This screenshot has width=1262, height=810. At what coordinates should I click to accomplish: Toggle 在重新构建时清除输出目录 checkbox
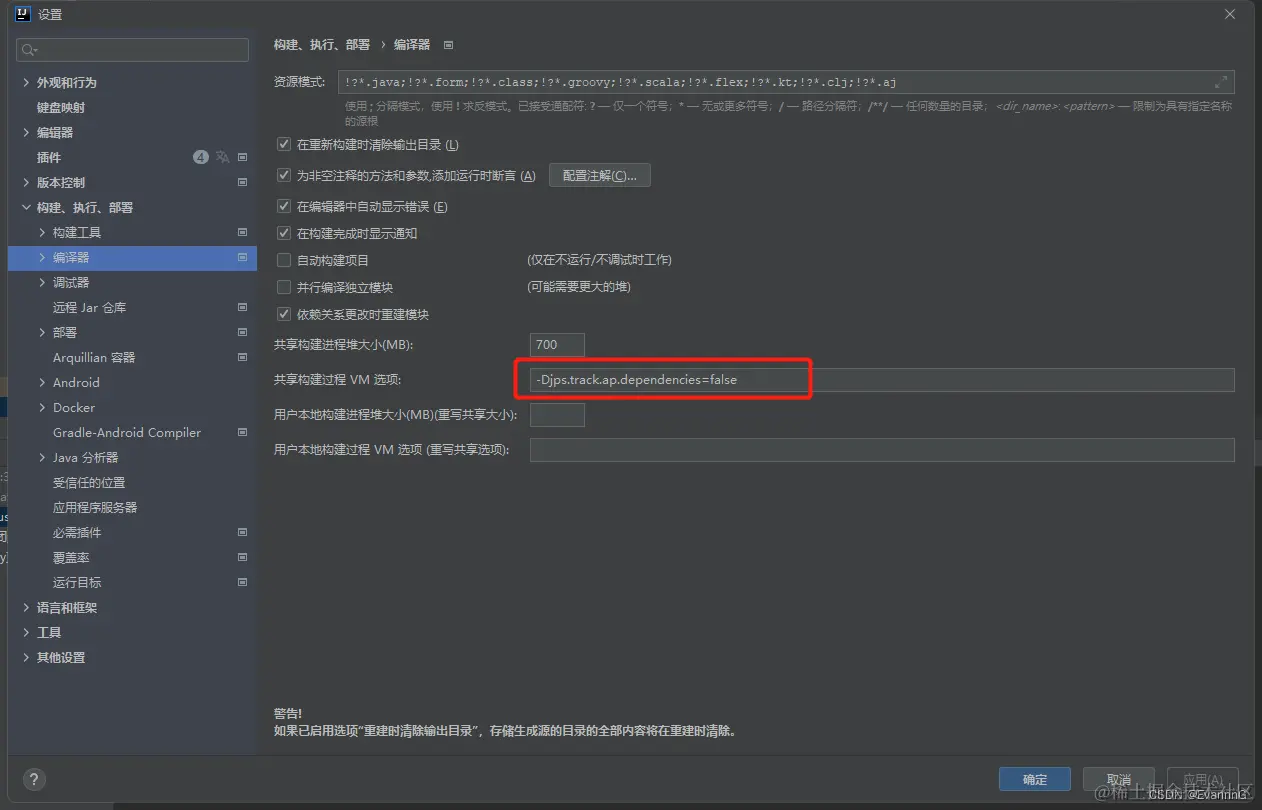pos(284,145)
